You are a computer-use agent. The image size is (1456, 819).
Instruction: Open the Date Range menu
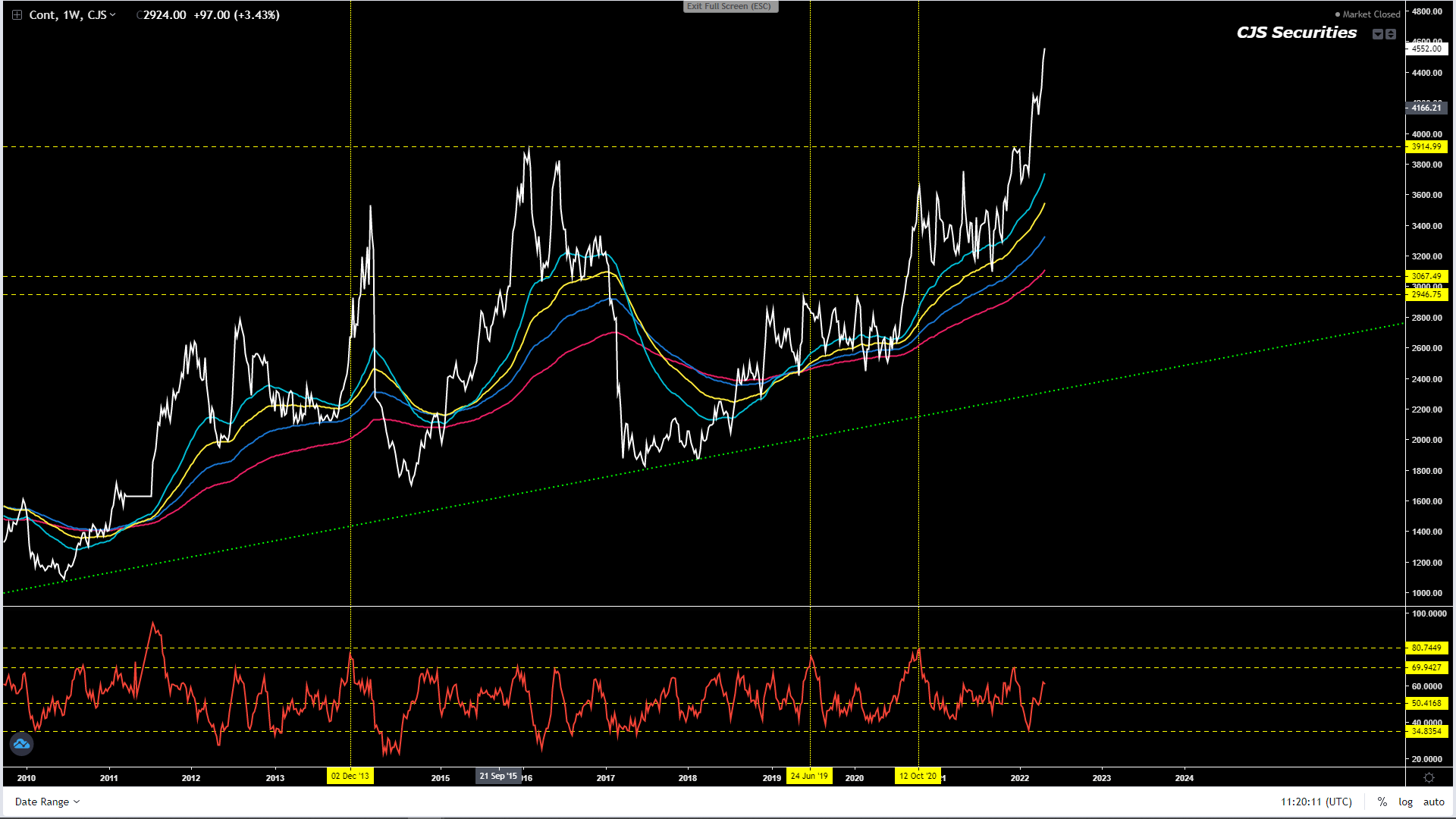point(47,802)
